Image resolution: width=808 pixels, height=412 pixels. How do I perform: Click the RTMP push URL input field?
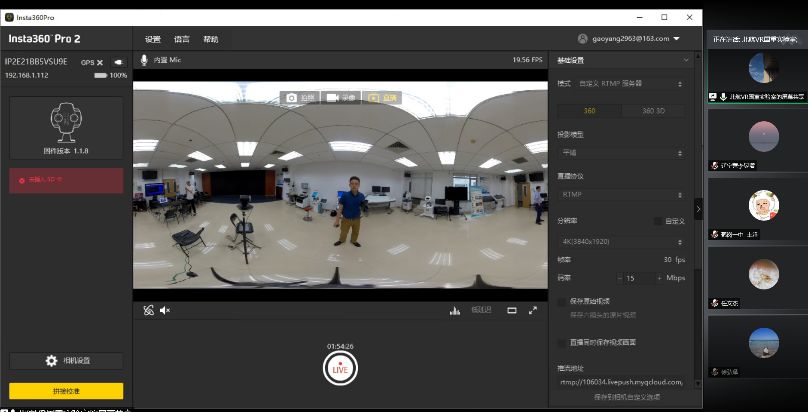[621, 381]
